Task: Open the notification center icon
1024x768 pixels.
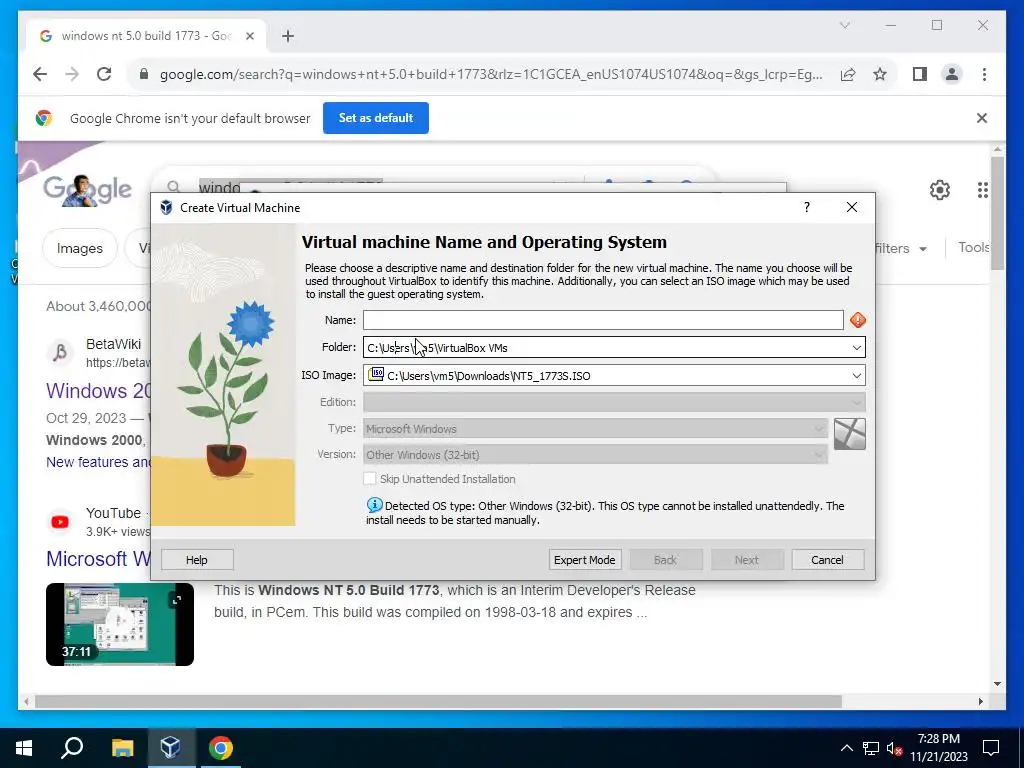Action: pos(991,748)
